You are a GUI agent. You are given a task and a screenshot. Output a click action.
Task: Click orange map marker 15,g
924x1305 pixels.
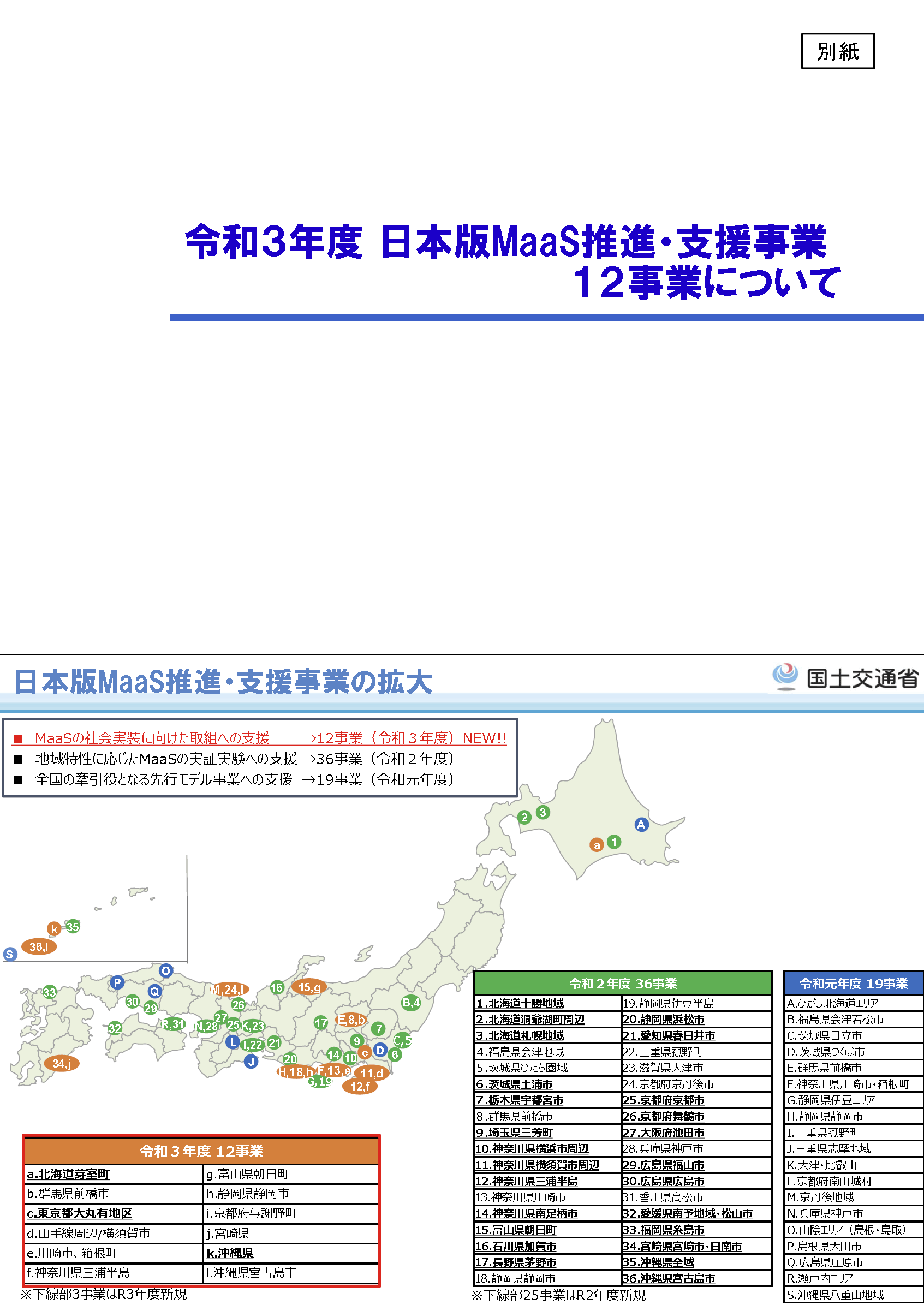click(309, 987)
